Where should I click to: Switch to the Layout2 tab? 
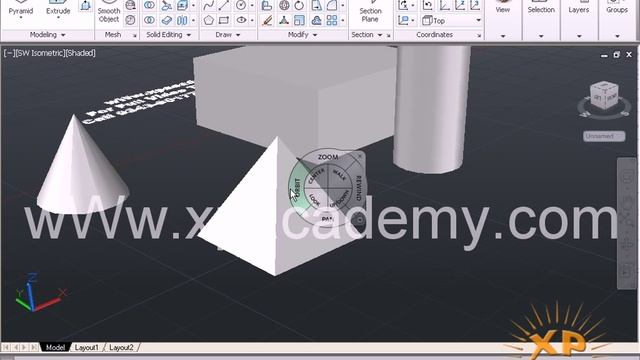pyautogui.click(x=122, y=347)
